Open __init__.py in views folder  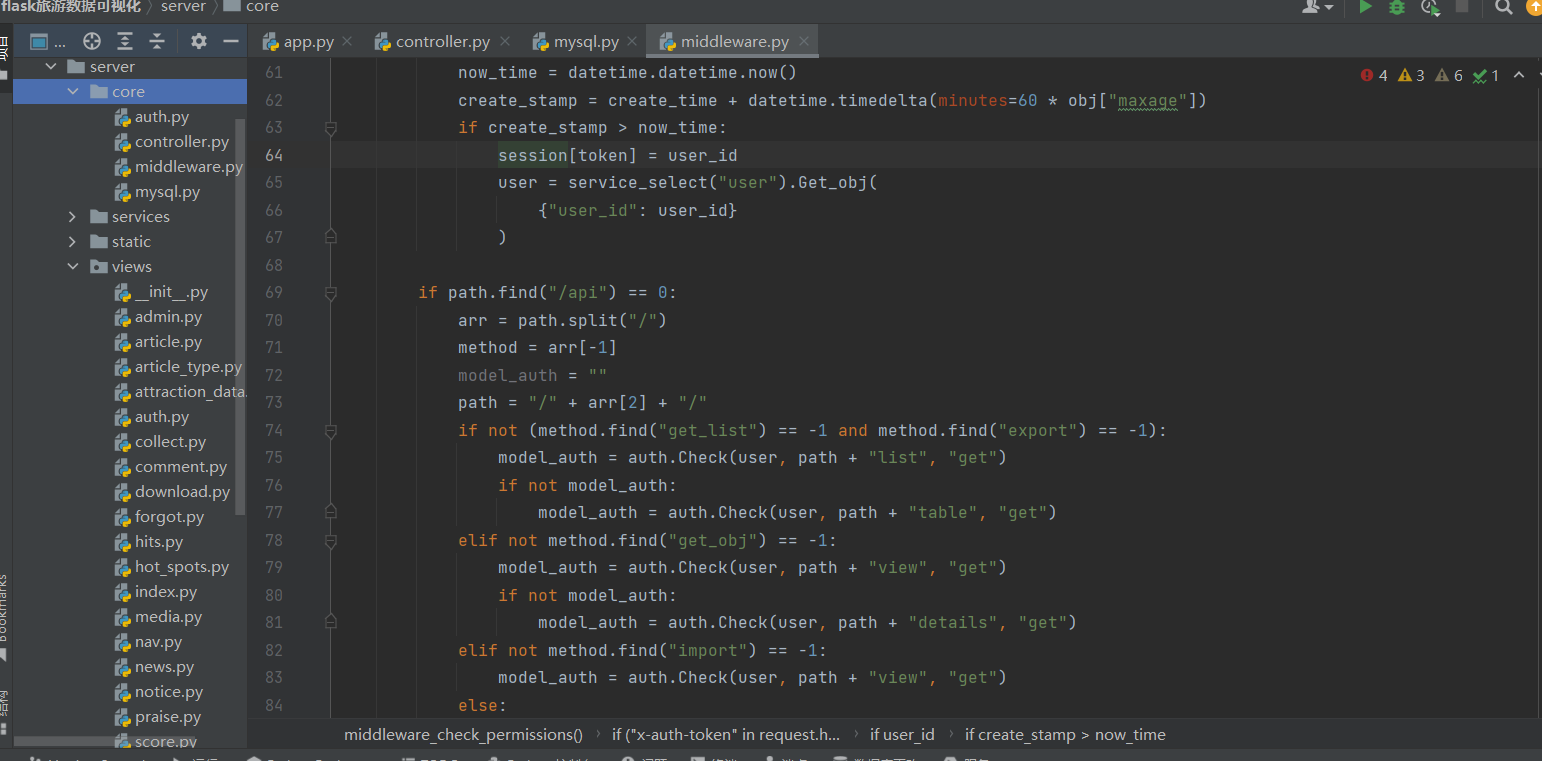pos(160,292)
